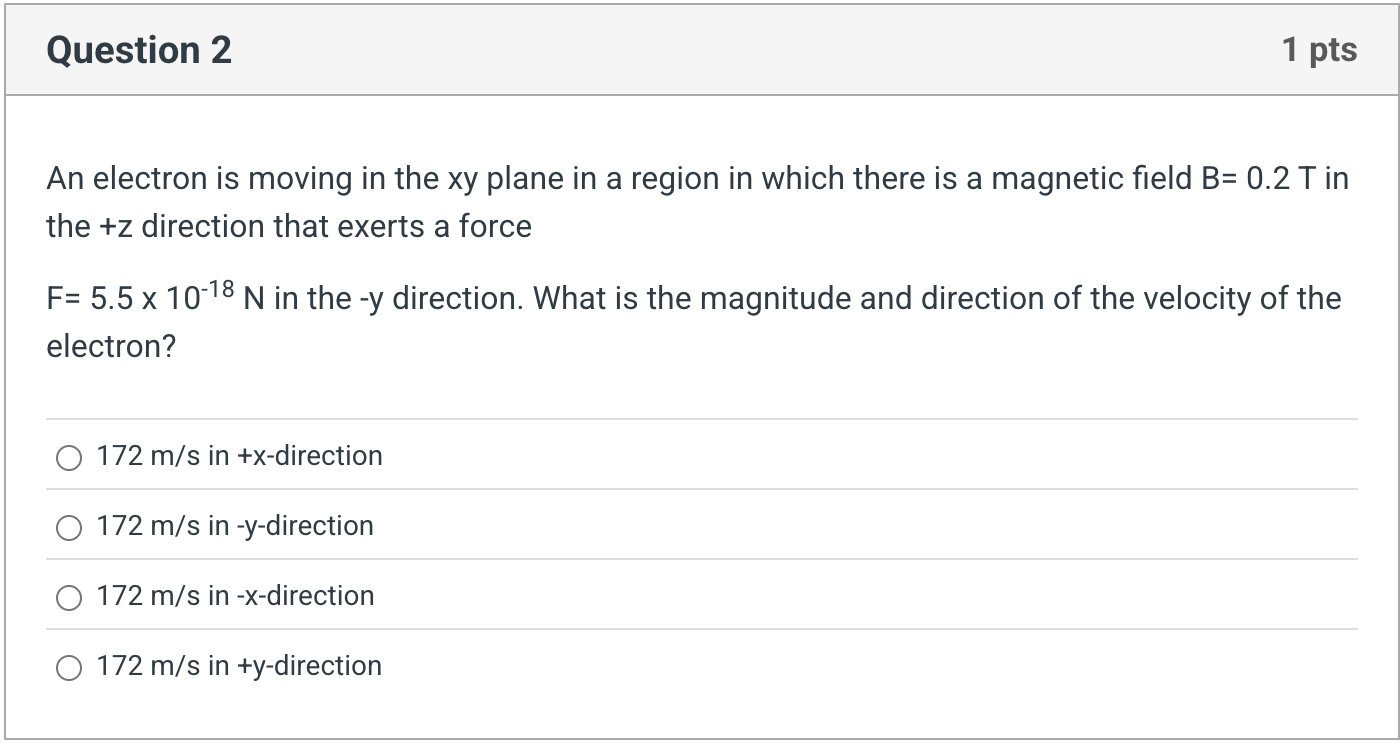1400x744 pixels.
Task: Click the divider above the answer choices
Action: [700, 419]
